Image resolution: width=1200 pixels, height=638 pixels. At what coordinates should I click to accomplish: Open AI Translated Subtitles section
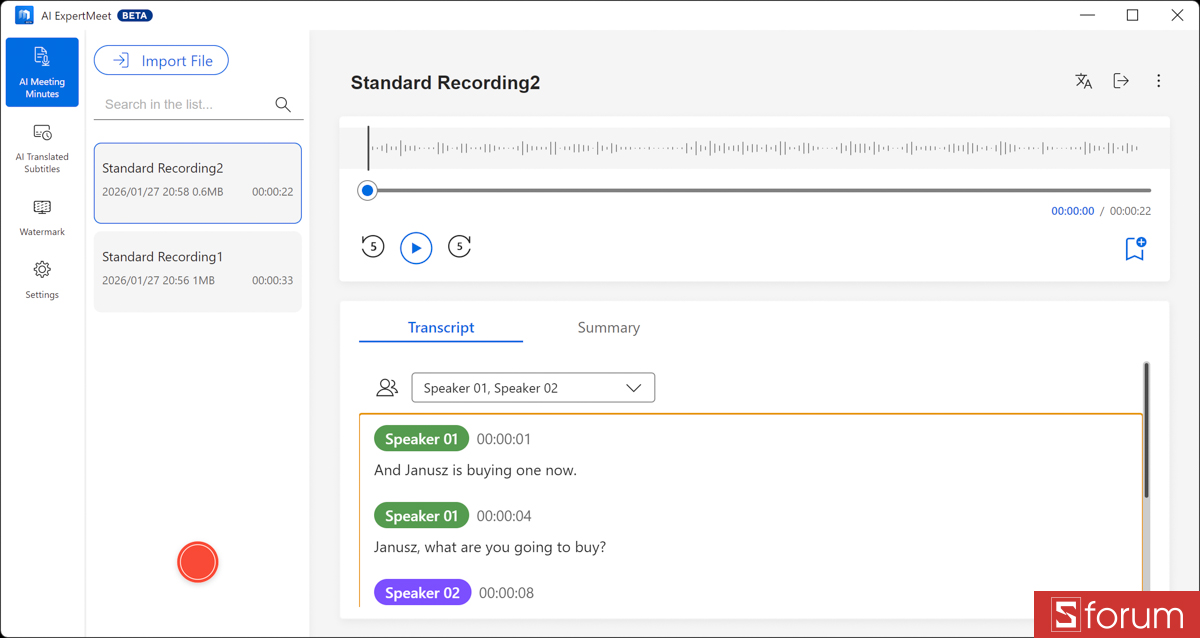click(42, 147)
